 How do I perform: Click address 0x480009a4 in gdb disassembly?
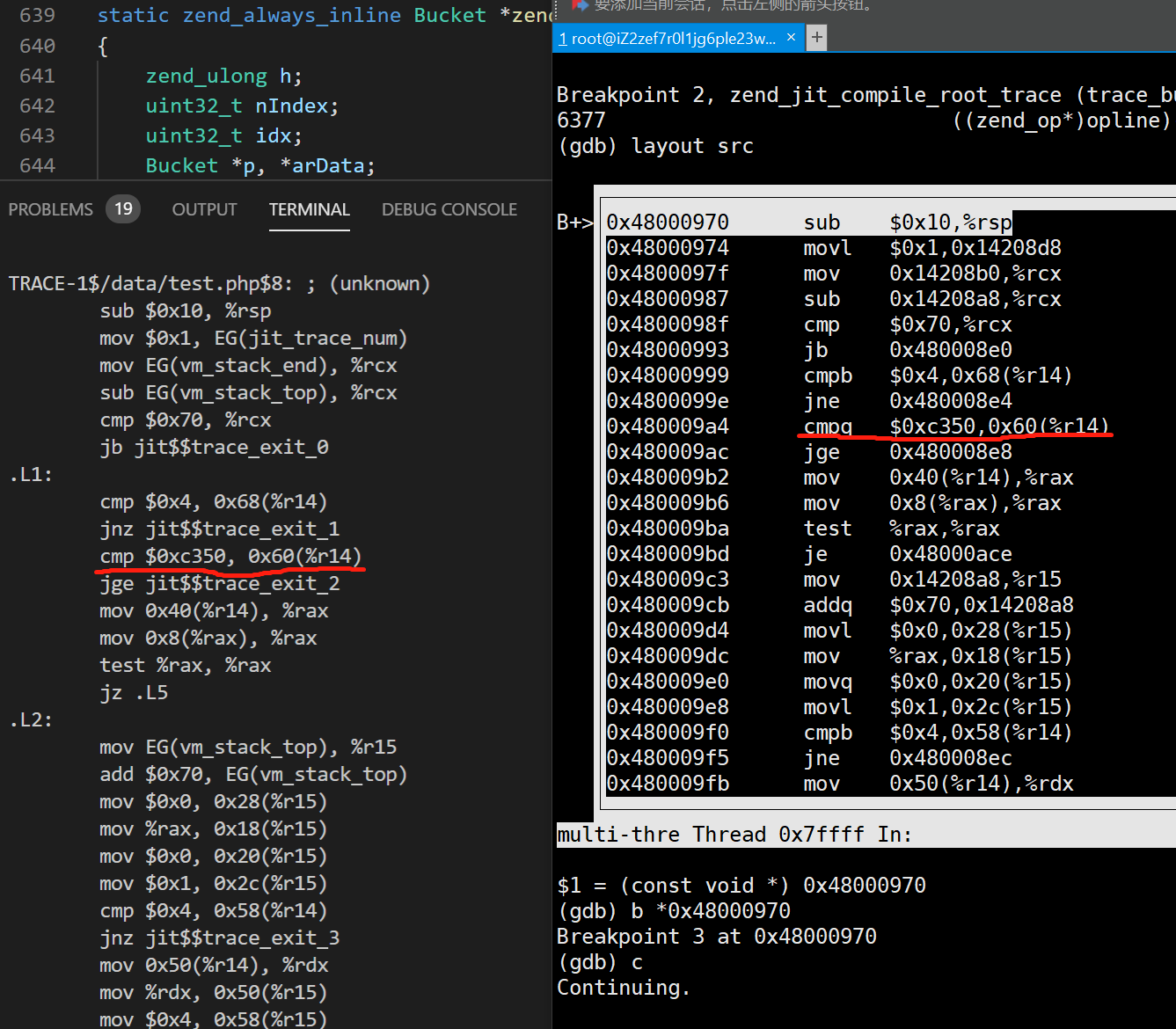(668, 427)
